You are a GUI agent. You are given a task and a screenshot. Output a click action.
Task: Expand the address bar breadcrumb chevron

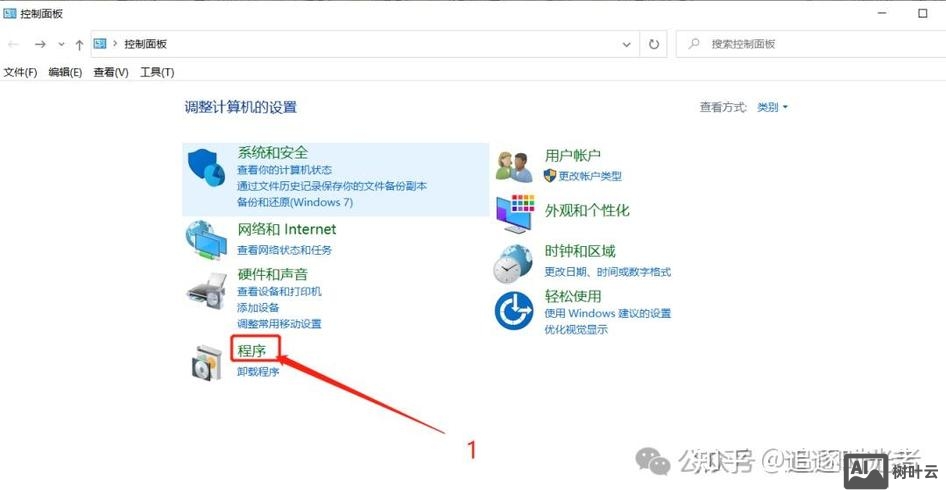tap(115, 43)
